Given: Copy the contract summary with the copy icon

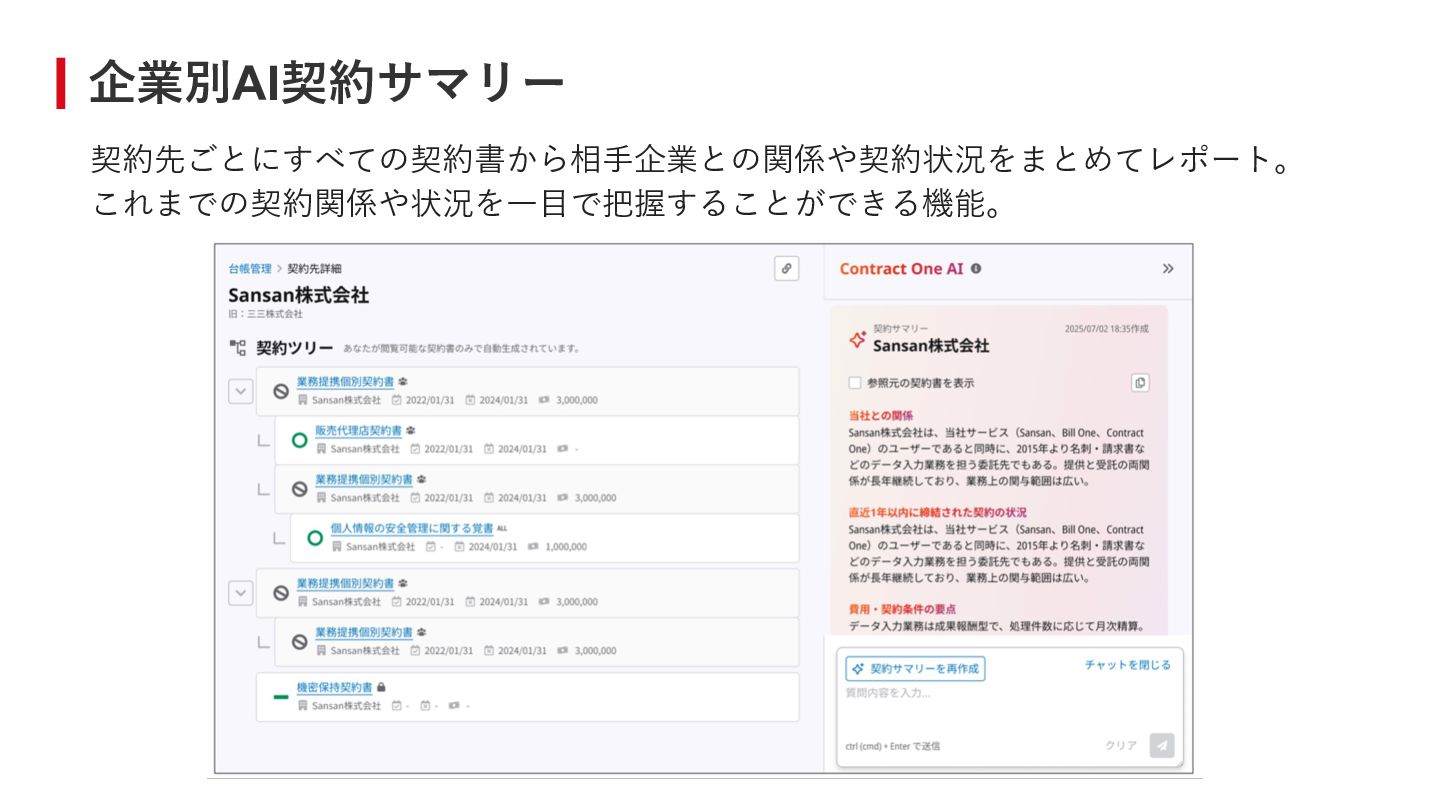Looking at the screenshot, I should [x=1140, y=383].
